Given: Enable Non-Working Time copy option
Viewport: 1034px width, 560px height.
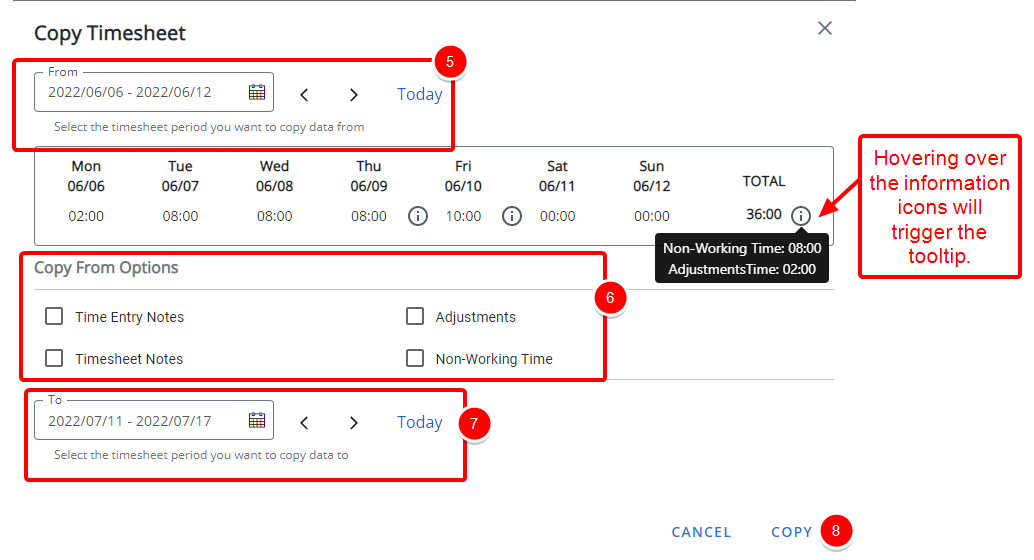Looking at the screenshot, I should point(415,358).
